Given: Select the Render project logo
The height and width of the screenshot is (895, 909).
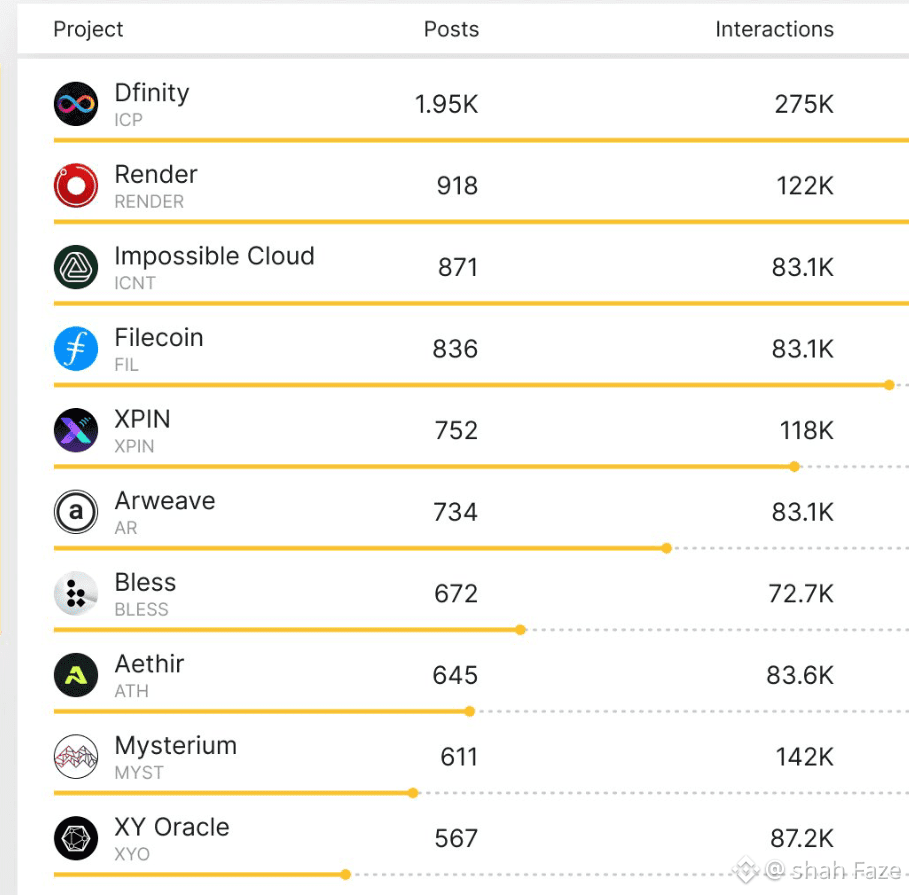Looking at the screenshot, I should 74,185.
